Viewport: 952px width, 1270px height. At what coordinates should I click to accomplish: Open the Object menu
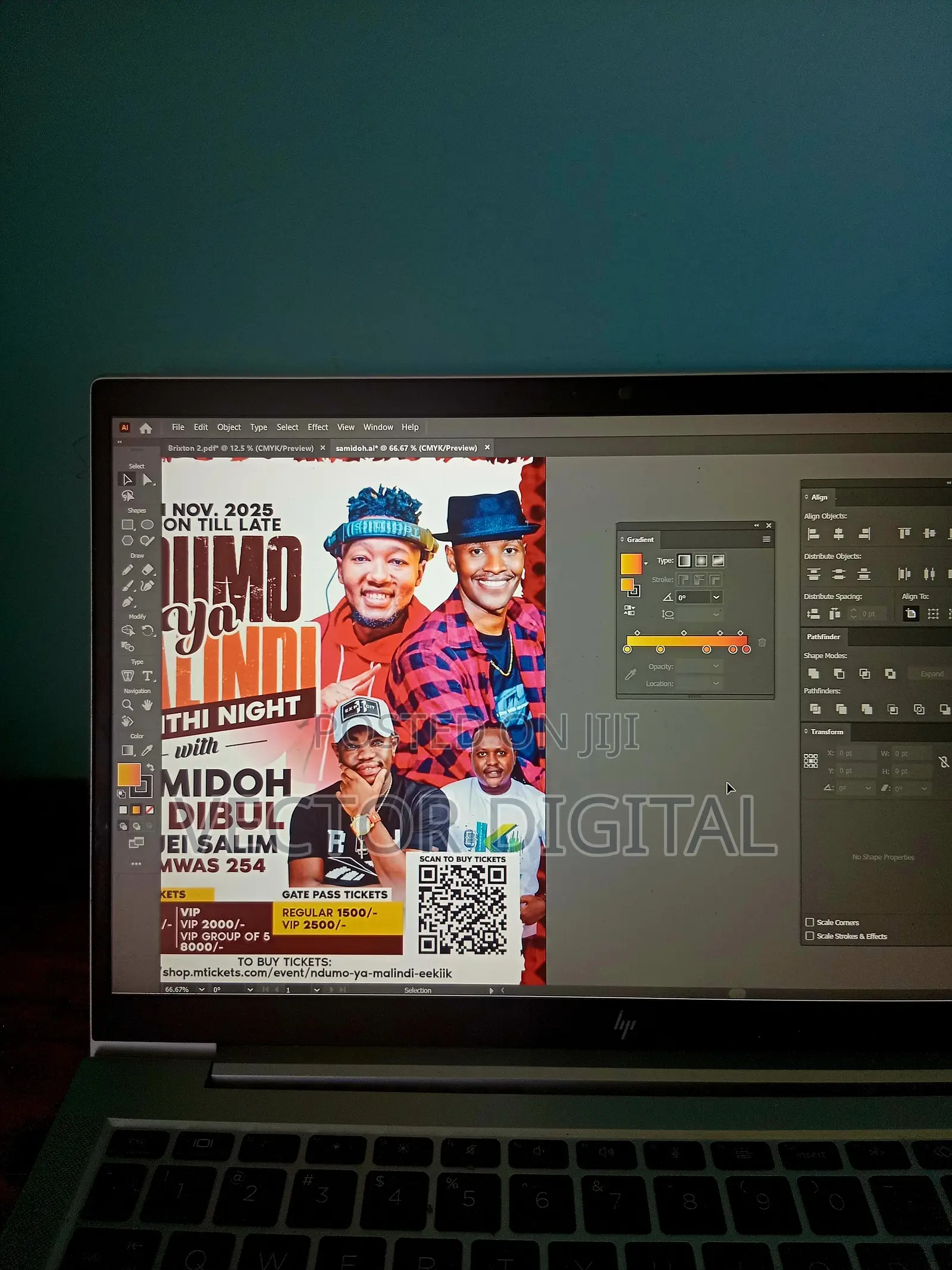pyautogui.click(x=229, y=427)
